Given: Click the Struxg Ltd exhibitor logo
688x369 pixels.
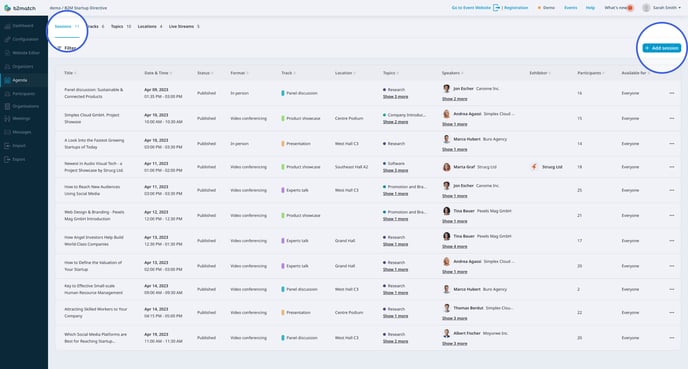Looking at the screenshot, I should (534, 167).
